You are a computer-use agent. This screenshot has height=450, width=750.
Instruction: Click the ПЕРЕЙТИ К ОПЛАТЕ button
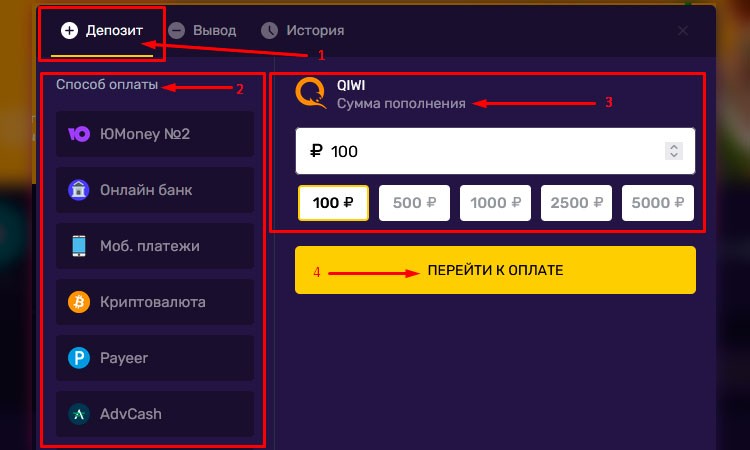pyautogui.click(x=495, y=270)
